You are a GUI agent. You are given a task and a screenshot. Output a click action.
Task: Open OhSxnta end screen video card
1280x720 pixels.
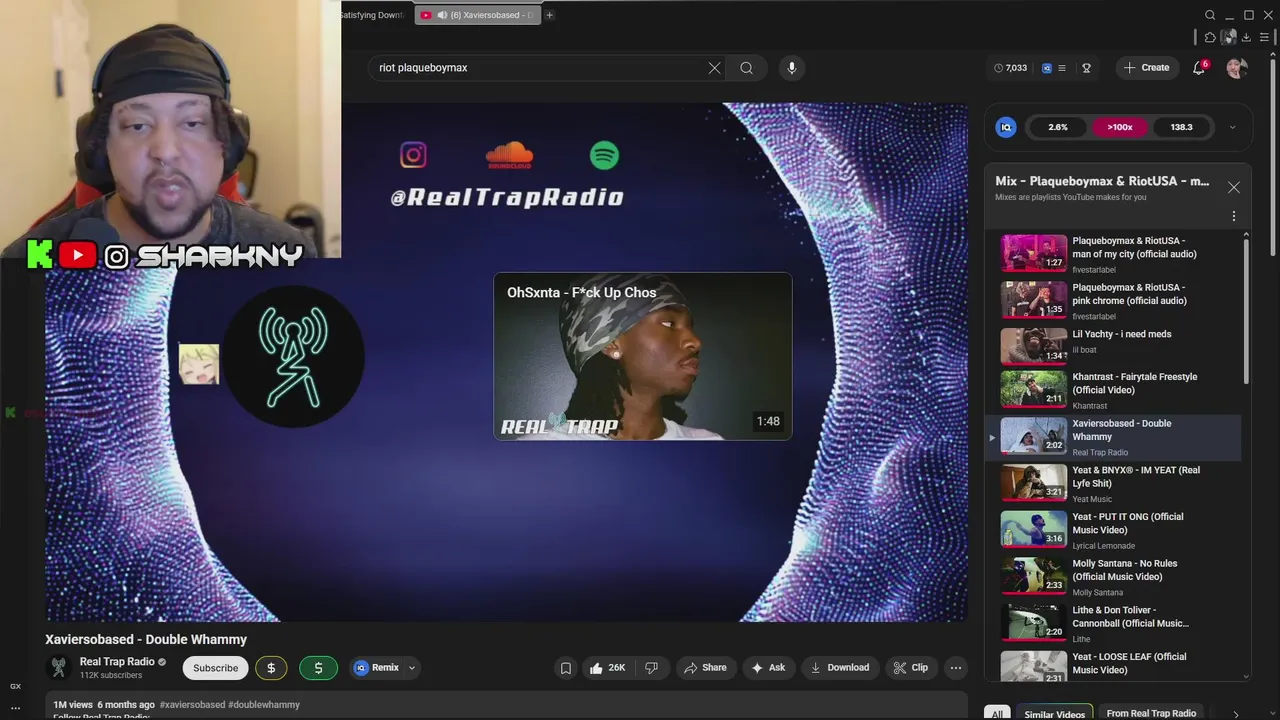pyautogui.click(x=643, y=356)
